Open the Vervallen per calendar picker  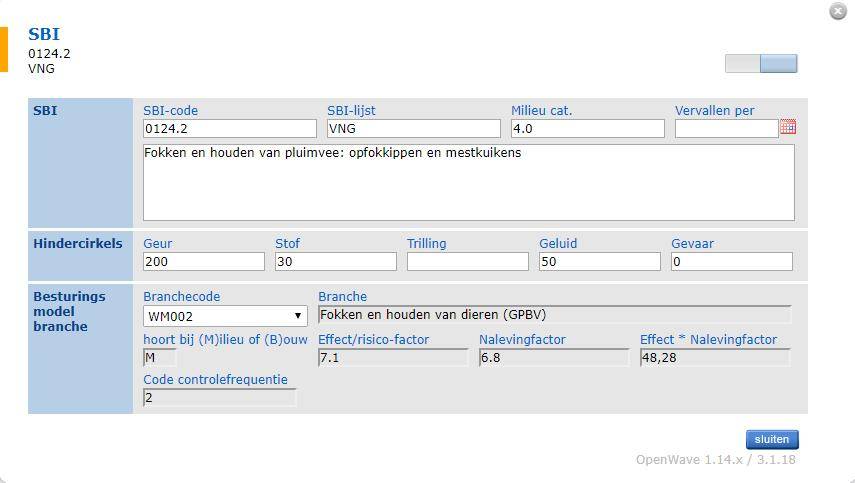(x=787, y=128)
